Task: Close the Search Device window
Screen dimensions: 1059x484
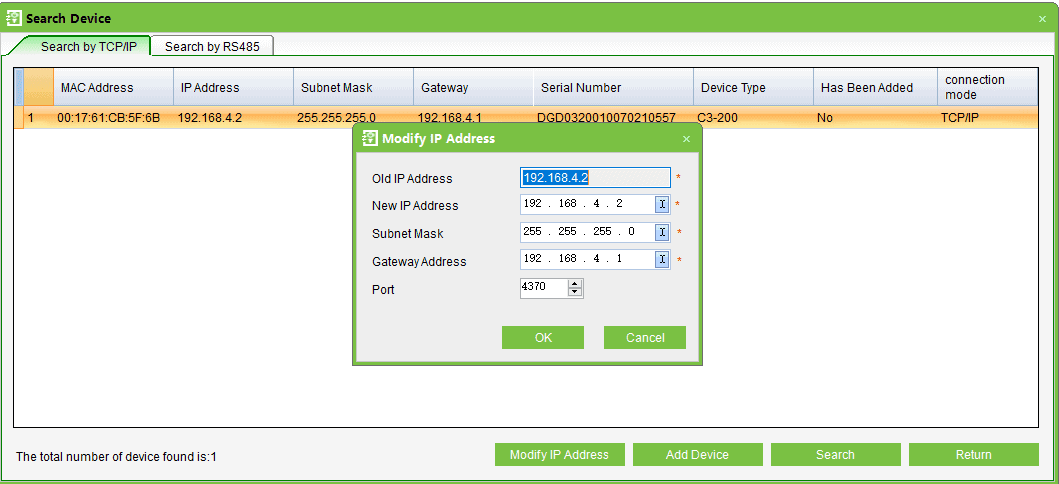Action: point(1042,19)
